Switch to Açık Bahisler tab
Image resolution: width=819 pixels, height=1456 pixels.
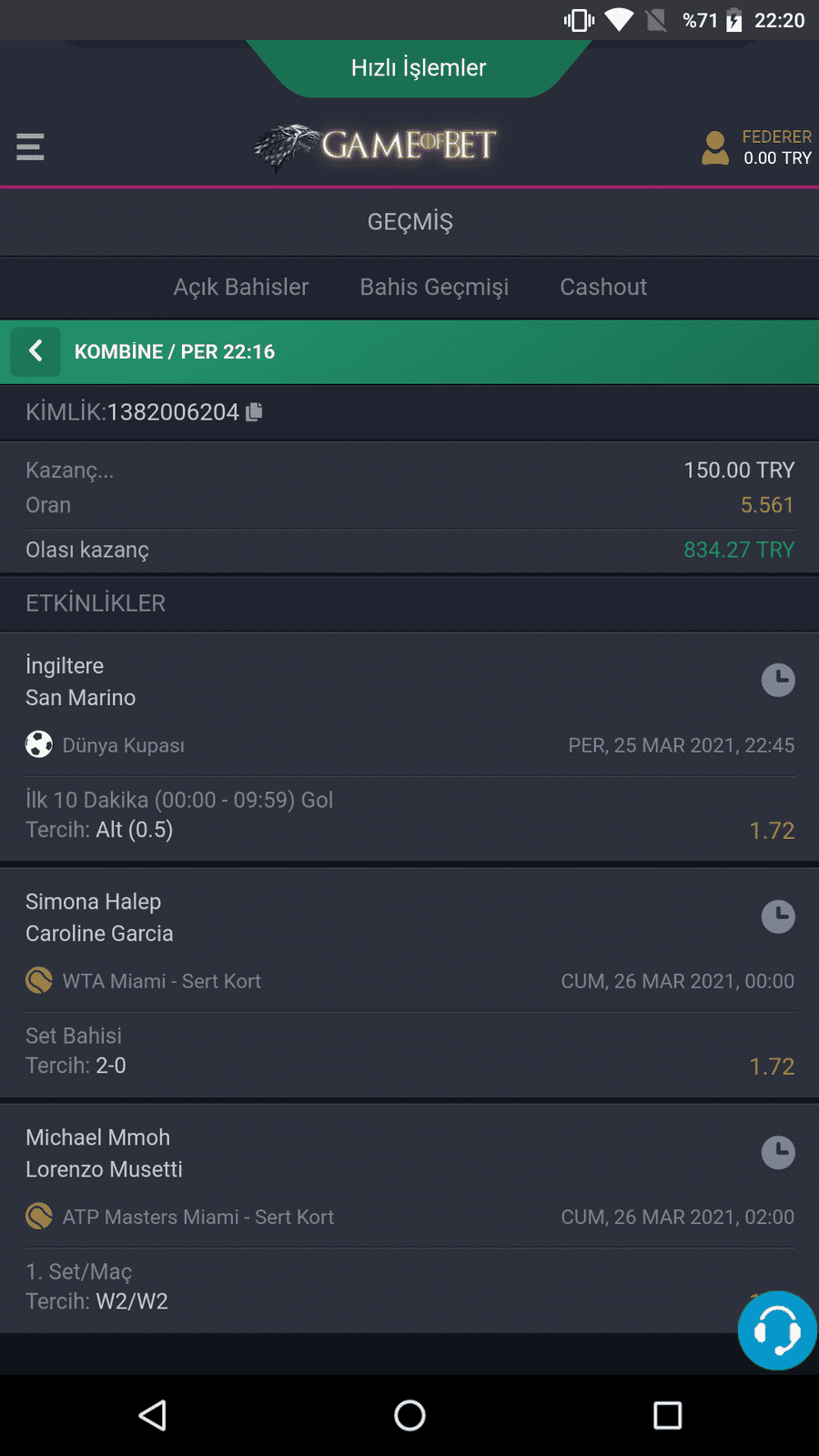[x=241, y=287]
